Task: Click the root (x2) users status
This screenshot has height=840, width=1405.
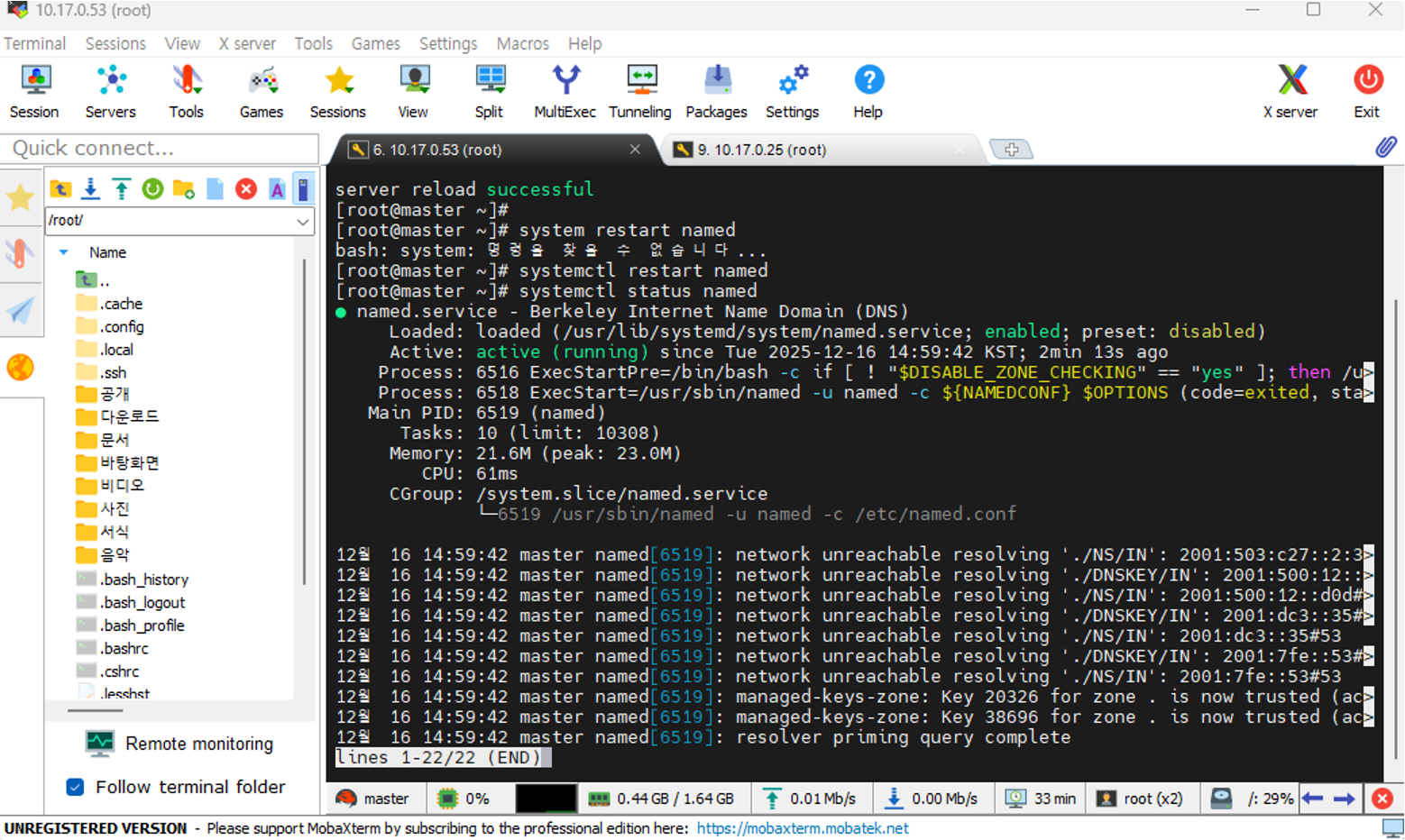Action: tap(1139, 799)
